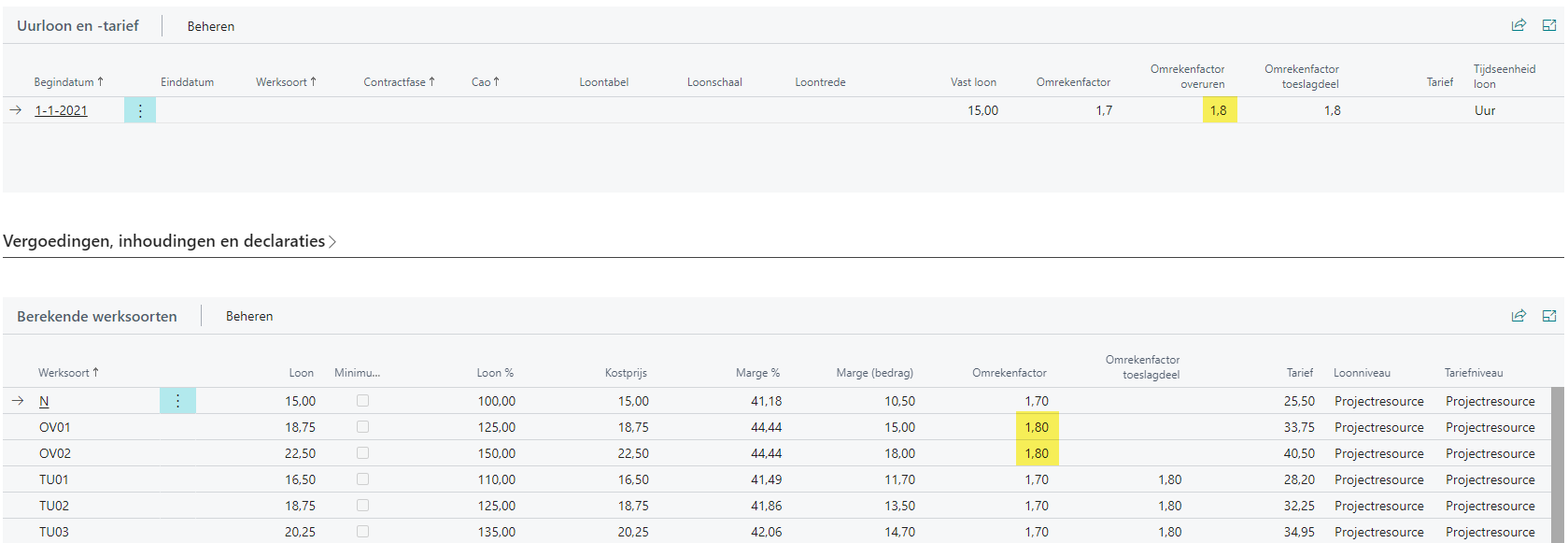The width and height of the screenshot is (1568, 543).
Task: Select the OV02 werksoort row
Action: [55, 453]
